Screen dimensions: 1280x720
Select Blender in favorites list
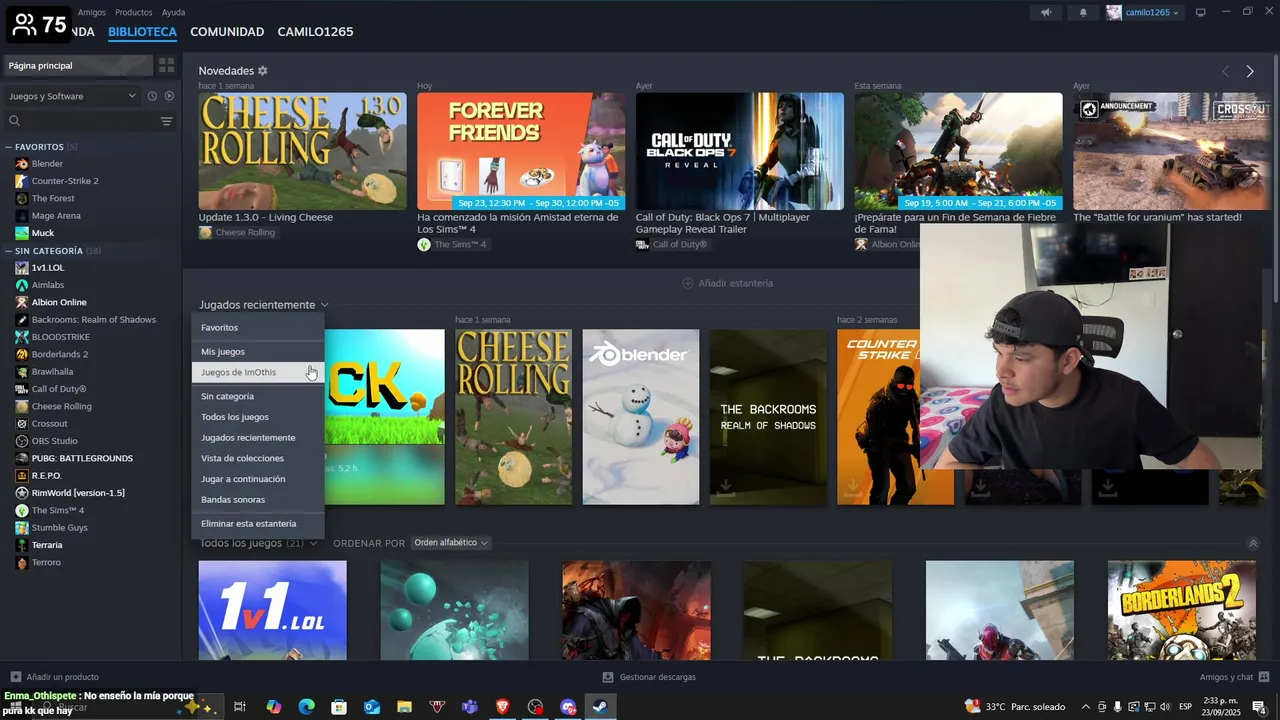coord(47,163)
